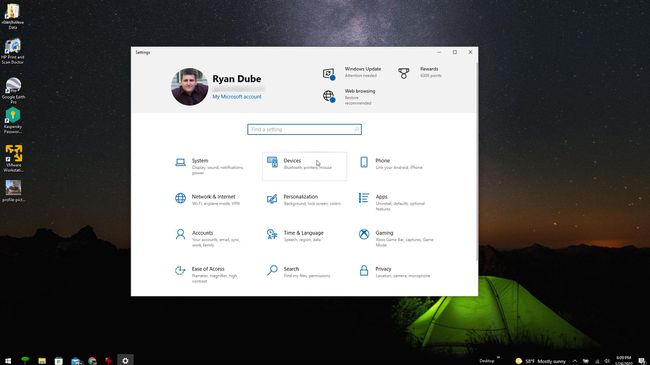Viewport: 650px width, 365px height.
Task: Select the top Data folder desktop icon
Action: [13, 17]
